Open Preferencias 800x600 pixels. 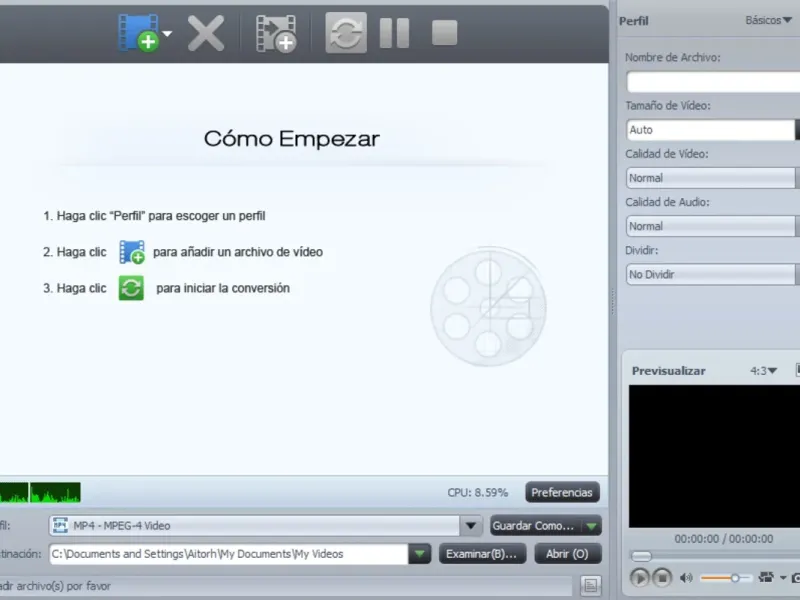[x=562, y=492]
